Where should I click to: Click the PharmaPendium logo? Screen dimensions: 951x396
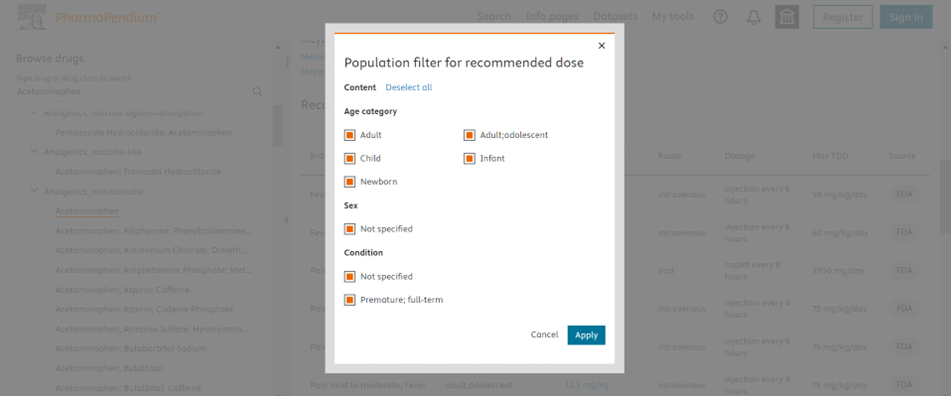(x=88, y=18)
